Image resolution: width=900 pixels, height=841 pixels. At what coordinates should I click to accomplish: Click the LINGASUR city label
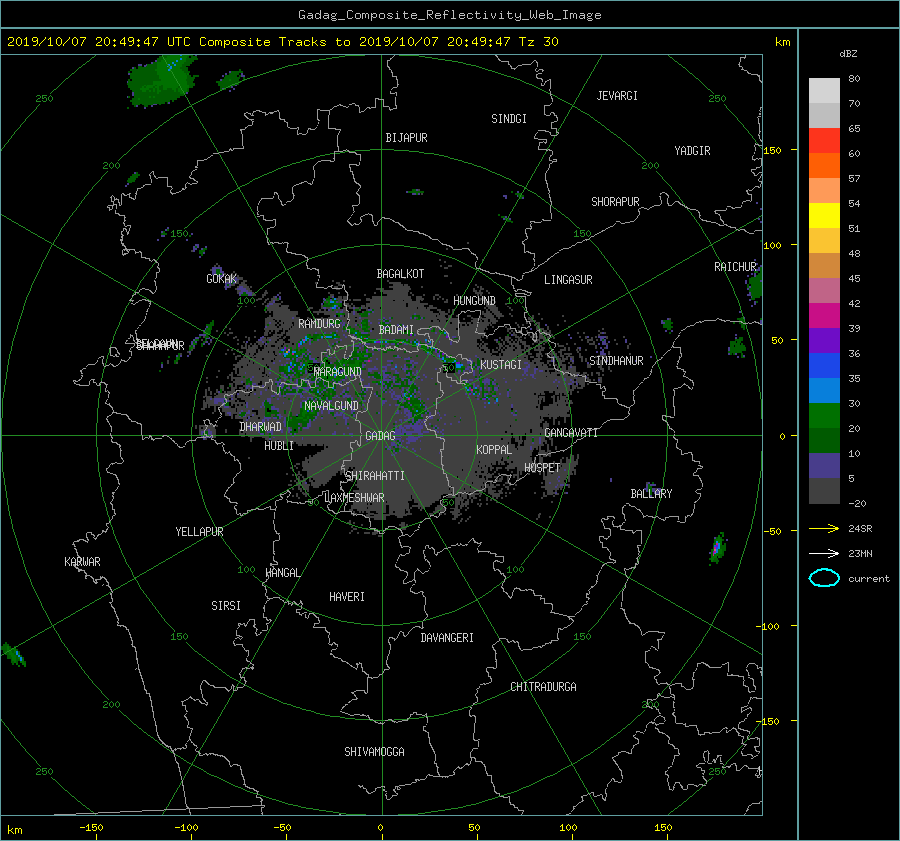568,280
